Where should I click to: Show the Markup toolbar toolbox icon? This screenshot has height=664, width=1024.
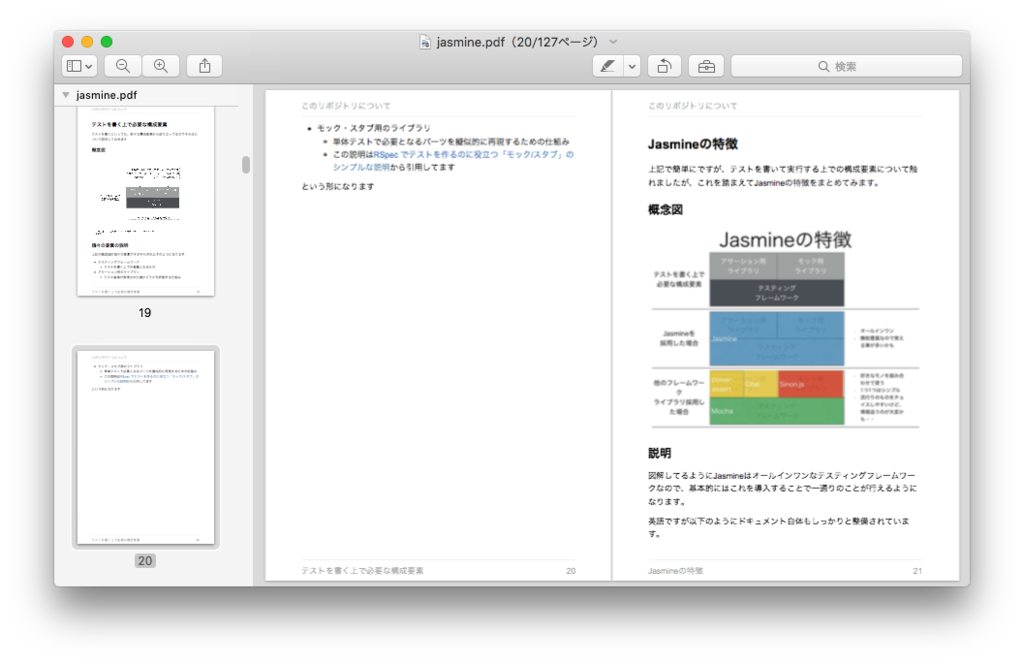point(706,66)
